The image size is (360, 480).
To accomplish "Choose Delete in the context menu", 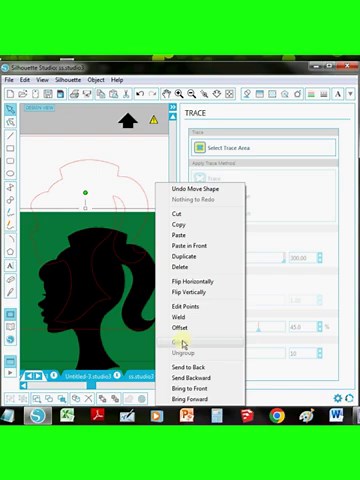I will [x=180, y=267].
